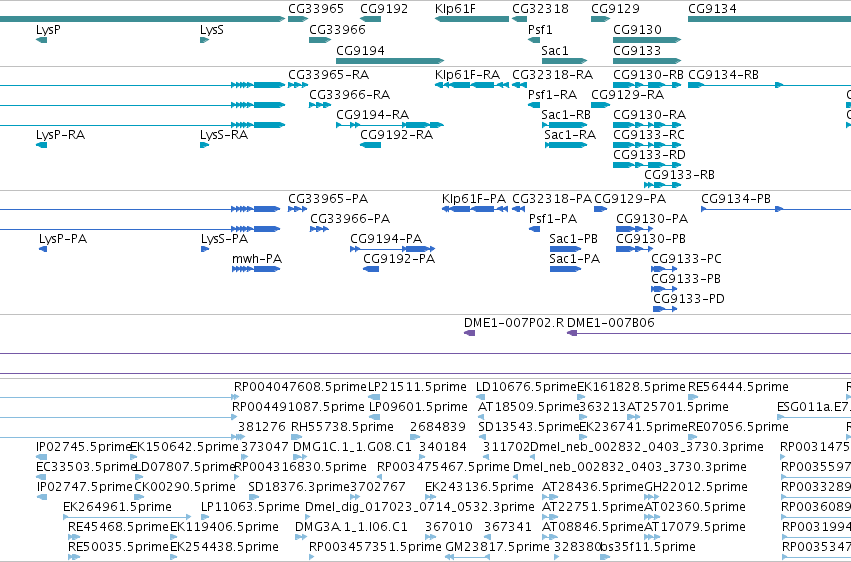
Task: Choose the LysS-PA protein label
Action: point(224,239)
